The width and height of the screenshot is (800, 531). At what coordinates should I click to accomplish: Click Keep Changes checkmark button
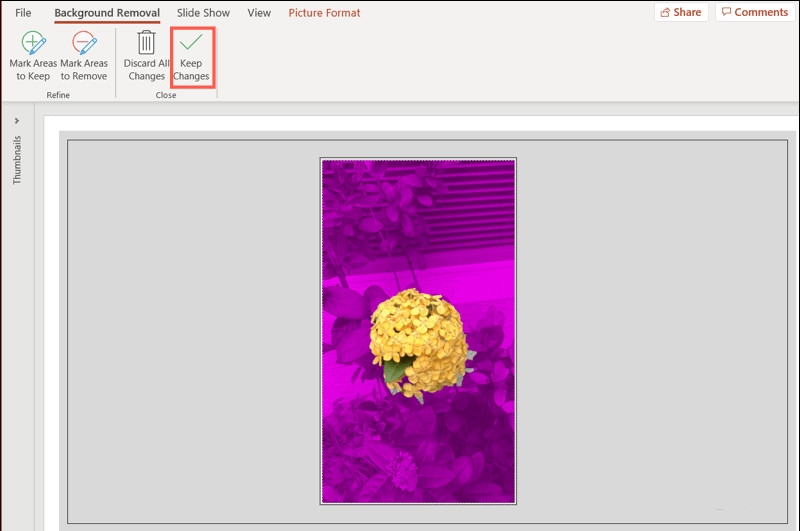[x=191, y=56]
